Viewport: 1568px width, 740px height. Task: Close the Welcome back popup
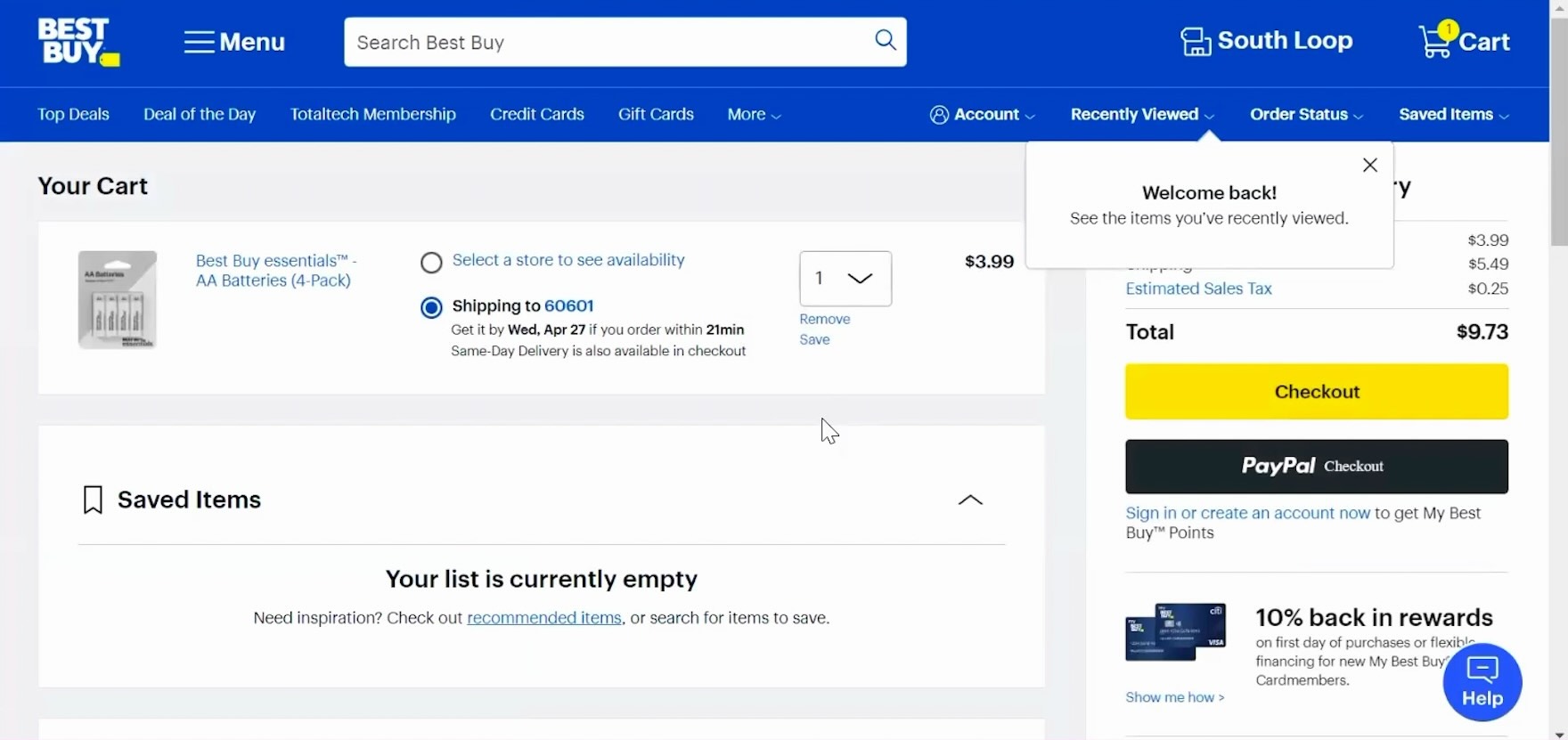coord(1369,165)
